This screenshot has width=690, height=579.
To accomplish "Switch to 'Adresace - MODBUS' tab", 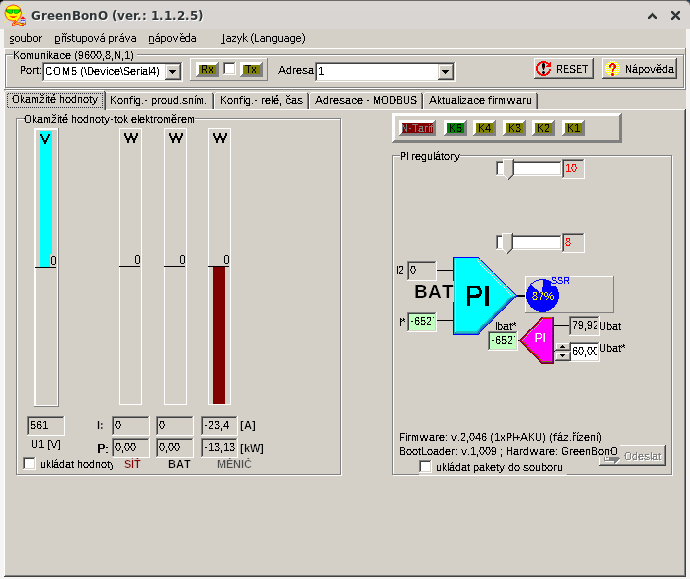I will pos(365,101).
